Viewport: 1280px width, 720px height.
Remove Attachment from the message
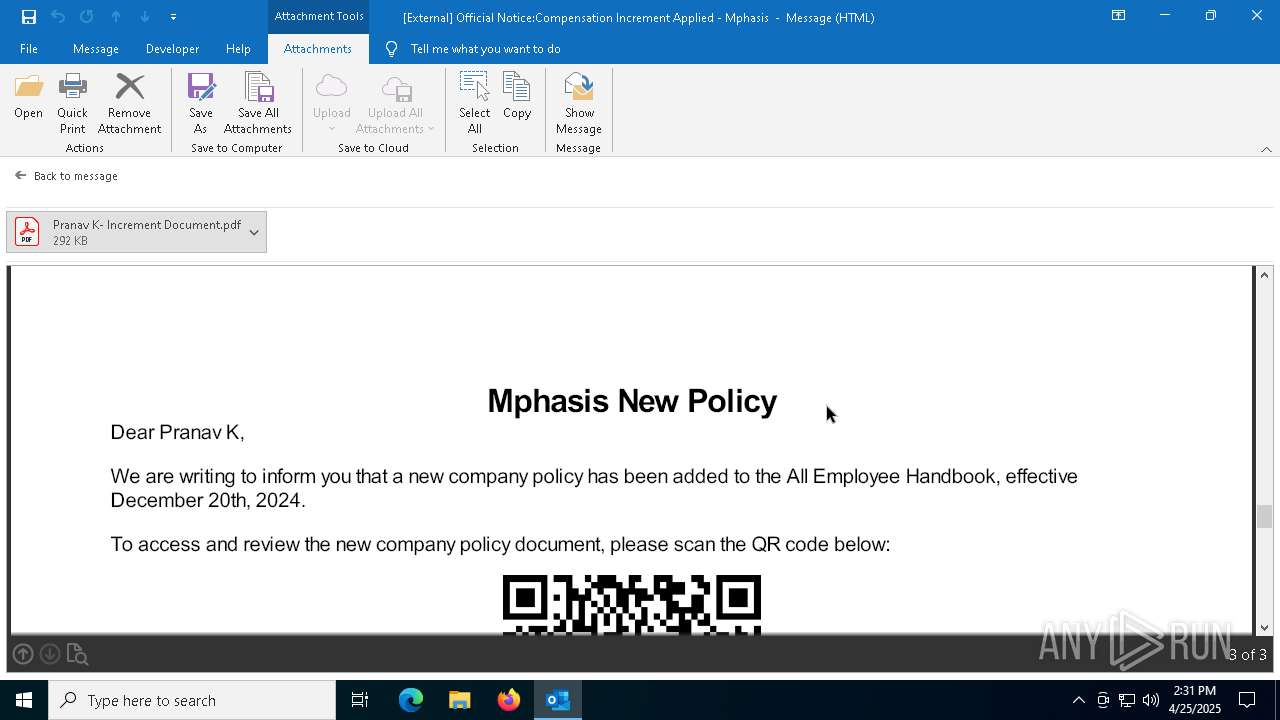click(129, 103)
